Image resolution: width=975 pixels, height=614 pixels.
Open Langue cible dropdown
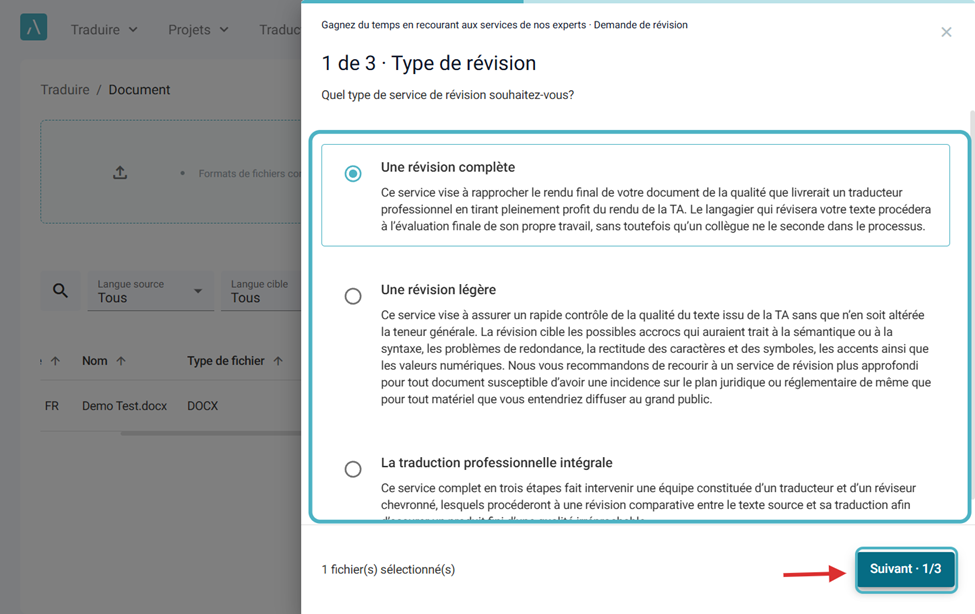[x=261, y=291]
